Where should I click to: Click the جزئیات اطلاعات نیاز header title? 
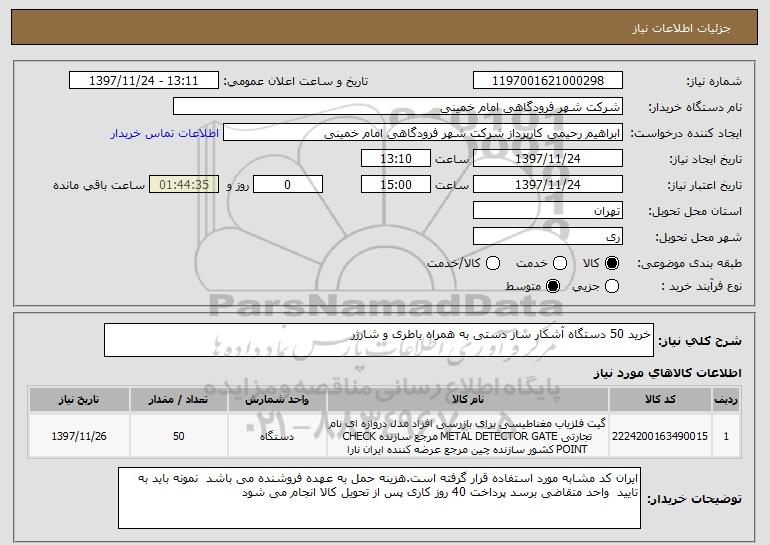[681, 28]
